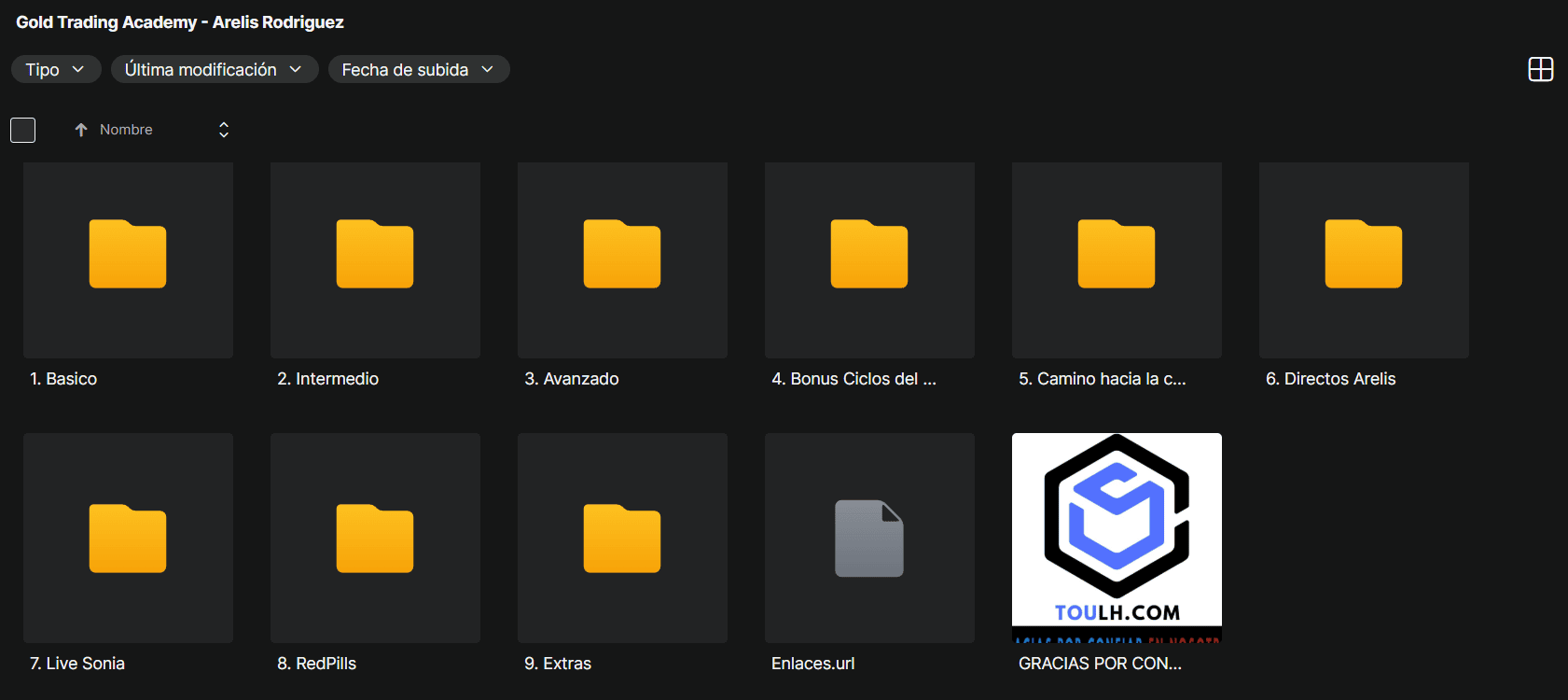Open the 8. RedPills folder icon
This screenshot has width=1568, height=700.
click(375, 539)
